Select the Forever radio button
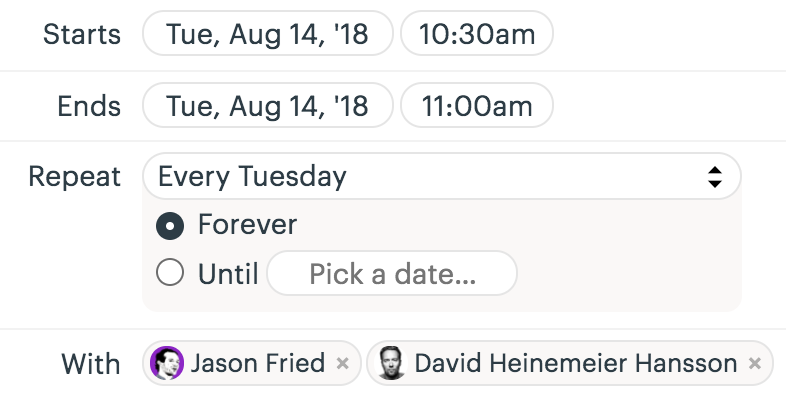Screen dimensions: 786x396 [170, 226]
